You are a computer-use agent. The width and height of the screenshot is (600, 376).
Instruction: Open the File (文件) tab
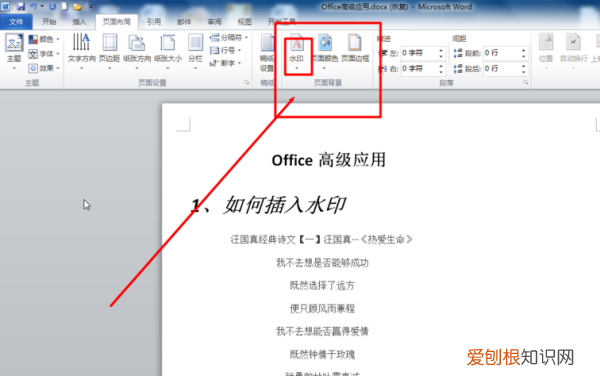(16, 22)
